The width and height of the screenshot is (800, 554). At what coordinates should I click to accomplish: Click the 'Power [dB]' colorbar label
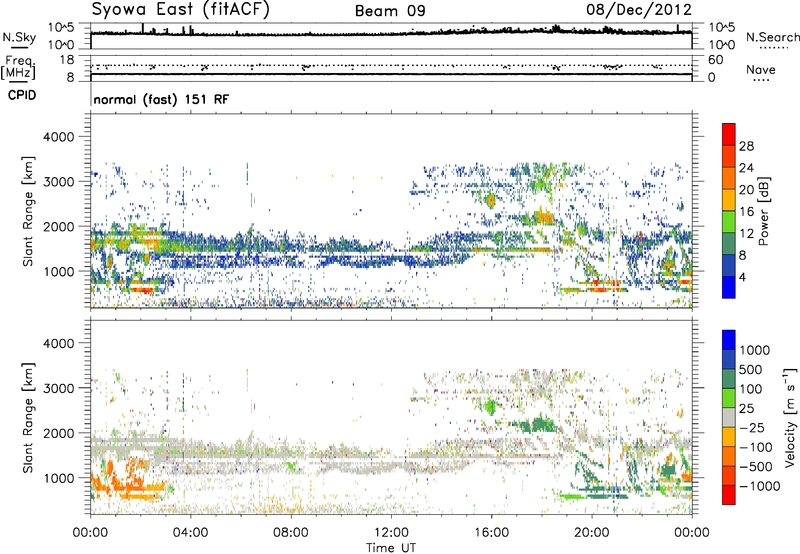click(763, 211)
